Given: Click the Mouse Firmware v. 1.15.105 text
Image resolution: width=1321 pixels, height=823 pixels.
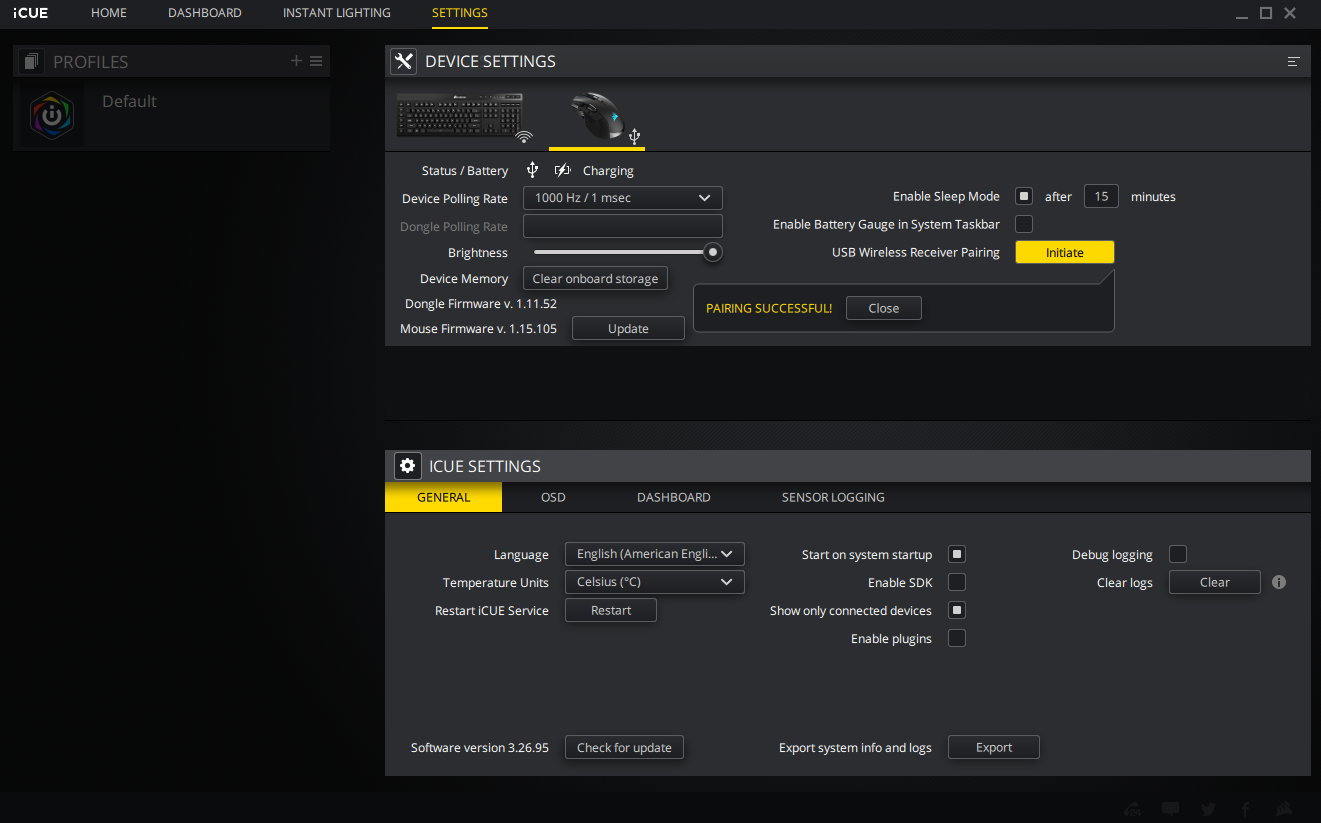Looking at the screenshot, I should 478,329.
